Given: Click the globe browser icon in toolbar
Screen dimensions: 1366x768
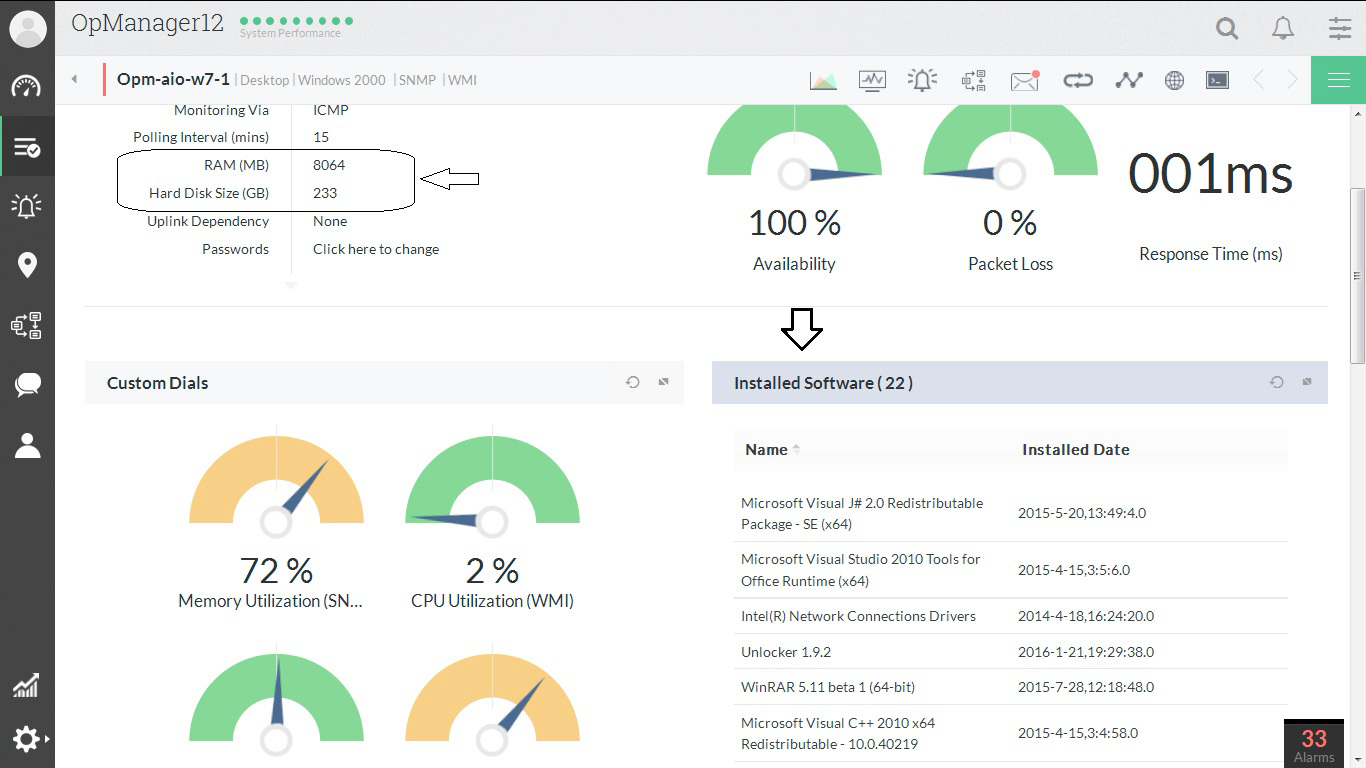Looking at the screenshot, I should click(1174, 81).
